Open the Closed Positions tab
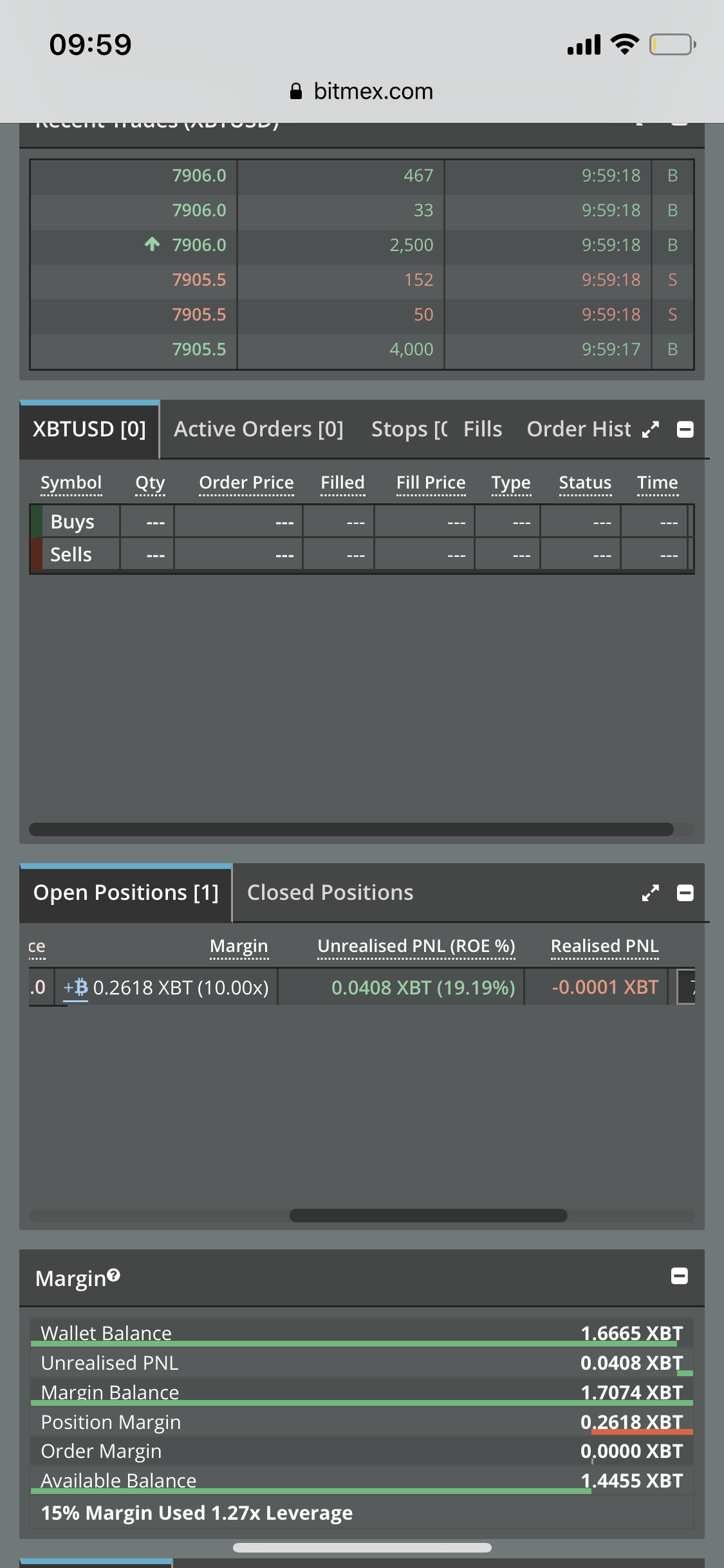 coord(330,893)
